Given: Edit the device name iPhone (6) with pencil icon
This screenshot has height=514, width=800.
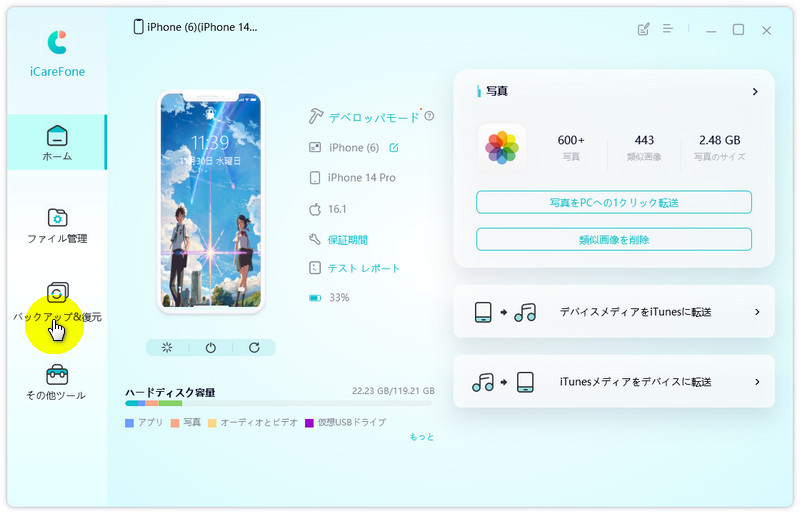Looking at the screenshot, I should tap(394, 148).
